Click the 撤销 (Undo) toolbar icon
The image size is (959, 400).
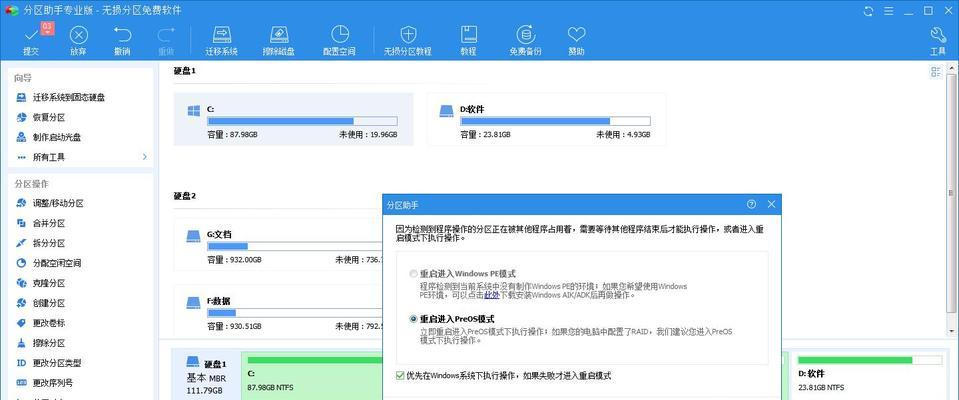click(122, 35)
